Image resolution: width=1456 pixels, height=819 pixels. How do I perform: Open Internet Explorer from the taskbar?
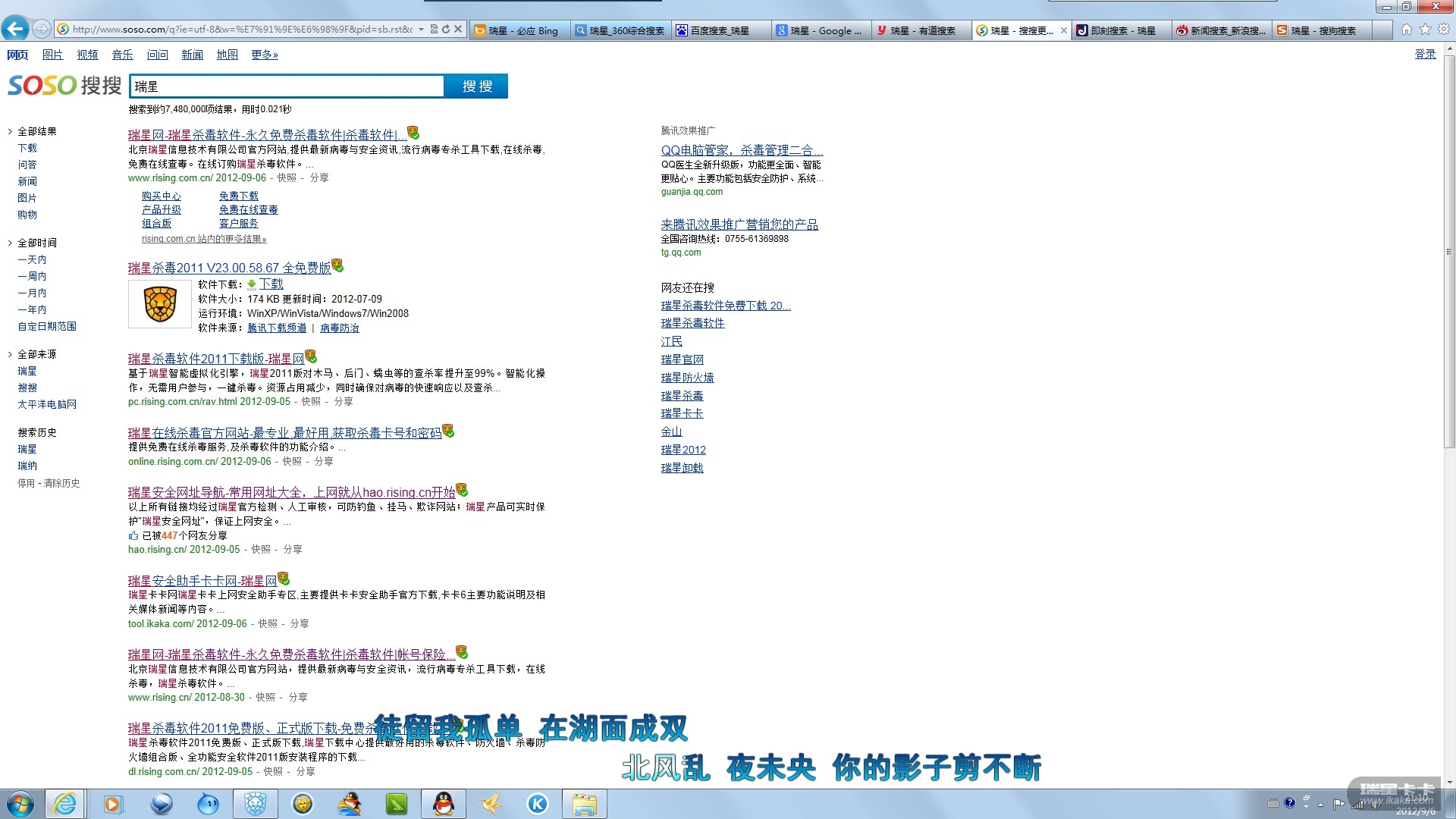[65, 804]
